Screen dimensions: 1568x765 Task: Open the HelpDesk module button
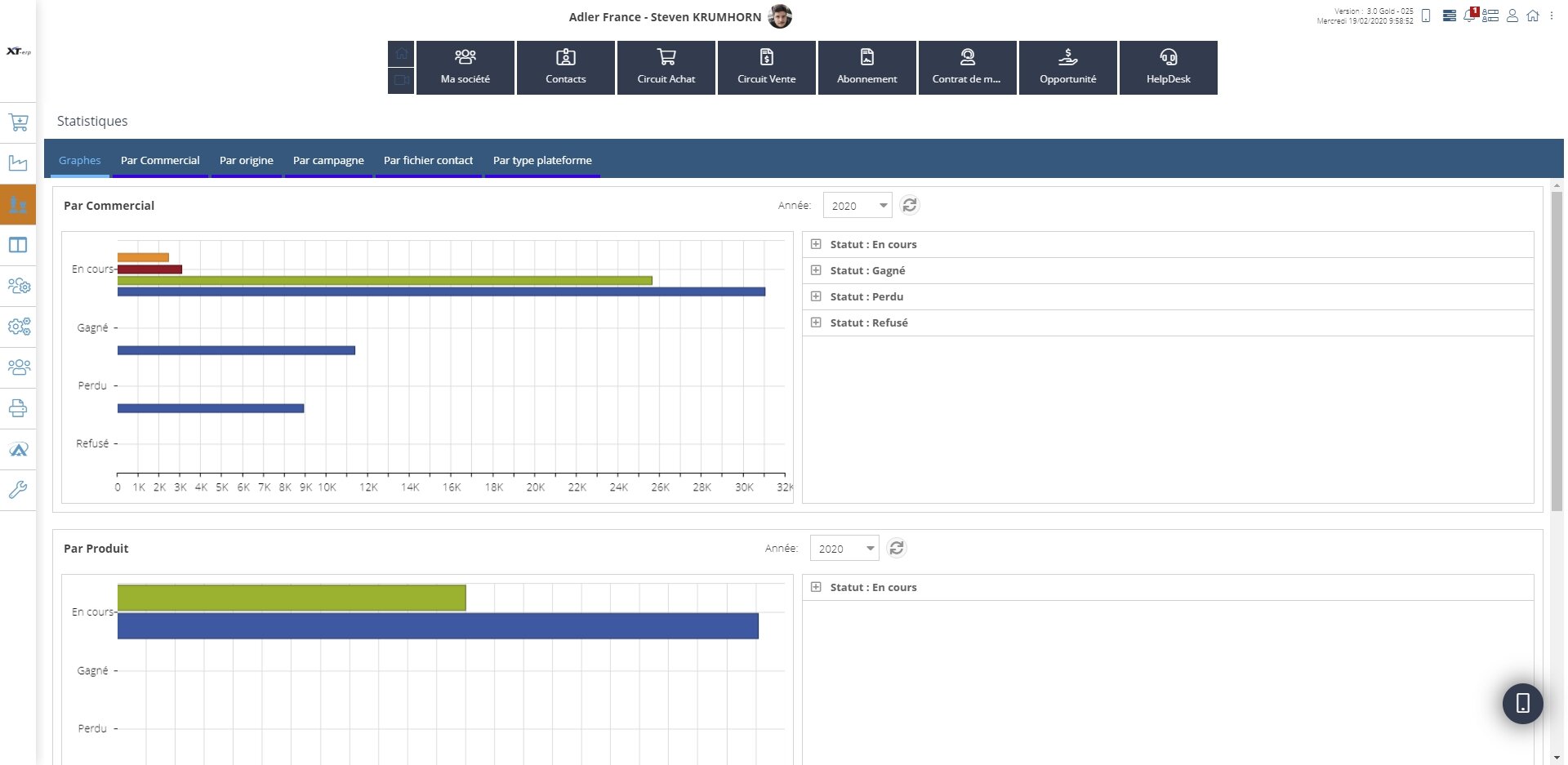point(1168,68)
